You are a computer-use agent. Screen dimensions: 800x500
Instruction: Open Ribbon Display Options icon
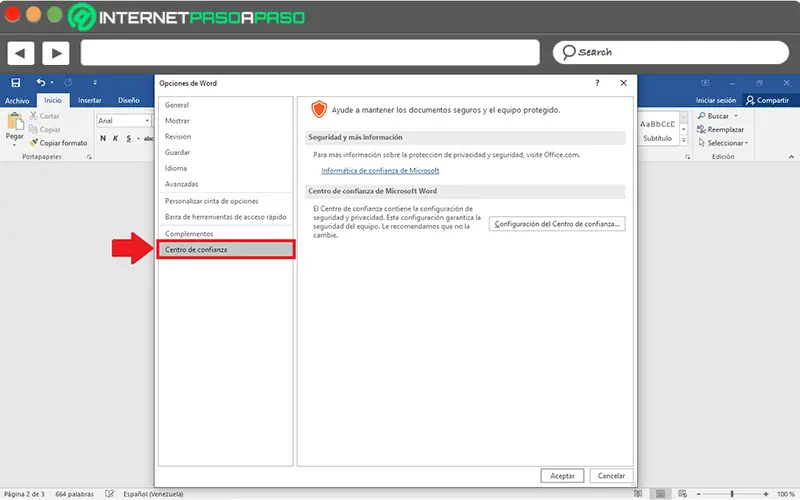706,83
